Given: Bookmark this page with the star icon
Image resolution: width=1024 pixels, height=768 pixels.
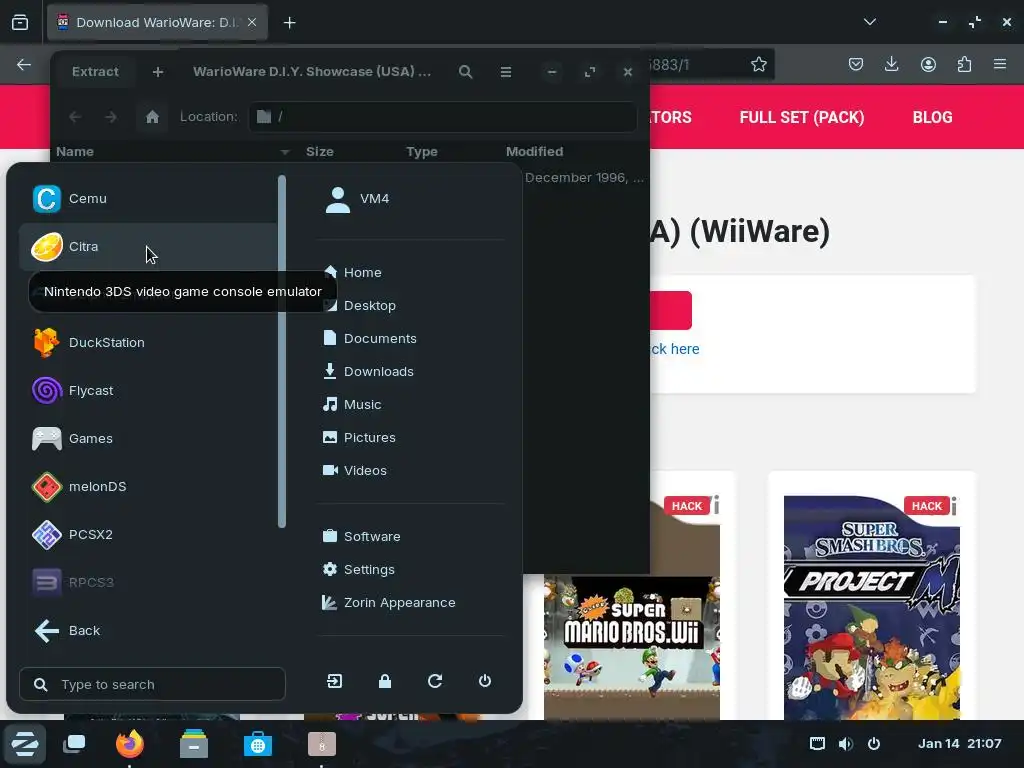Looking at the screenshot, I should (758, 64).
